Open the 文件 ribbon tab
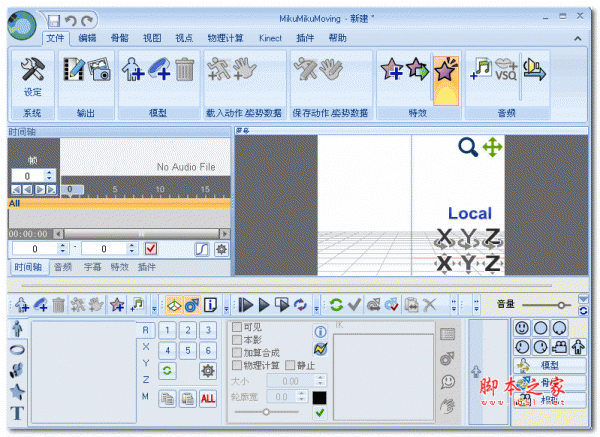600x437 pixels. coord(55,38)
